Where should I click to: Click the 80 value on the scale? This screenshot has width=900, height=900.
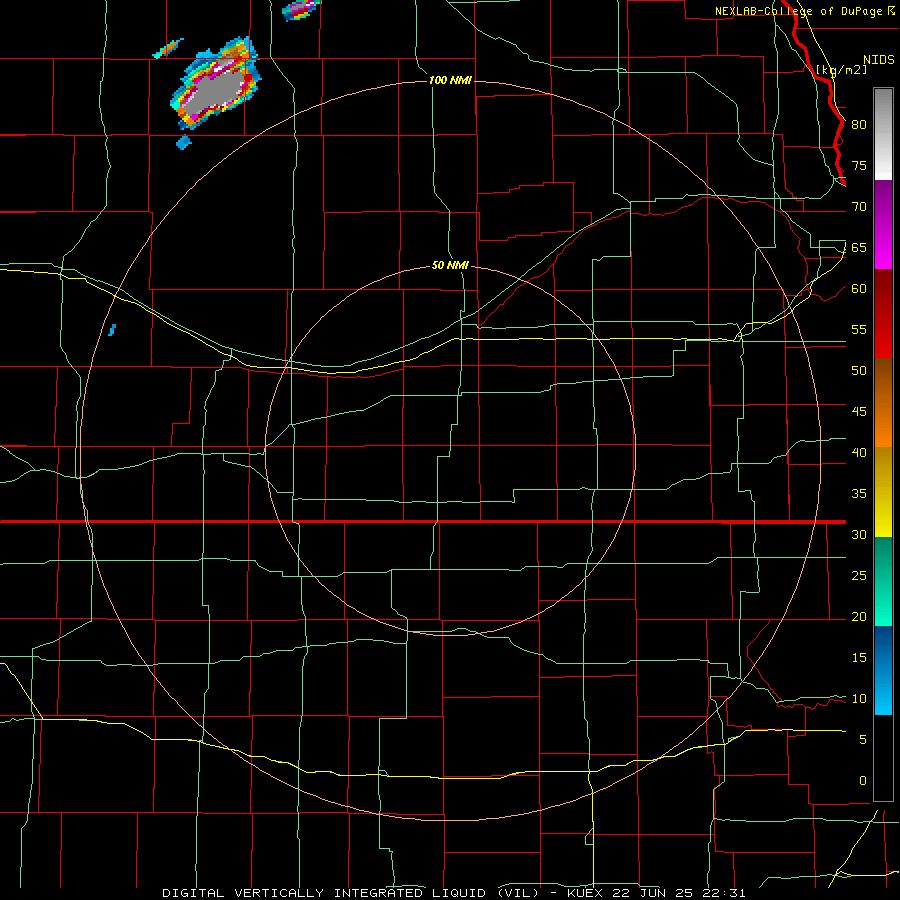(x=859, y=125)
